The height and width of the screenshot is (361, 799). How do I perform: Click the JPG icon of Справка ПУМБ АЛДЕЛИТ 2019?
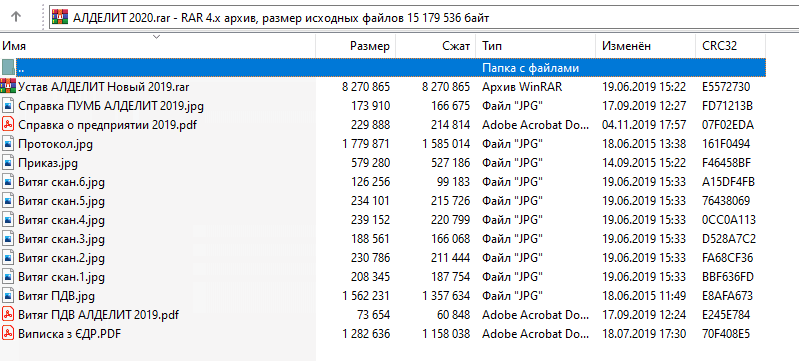pos(8,106)
